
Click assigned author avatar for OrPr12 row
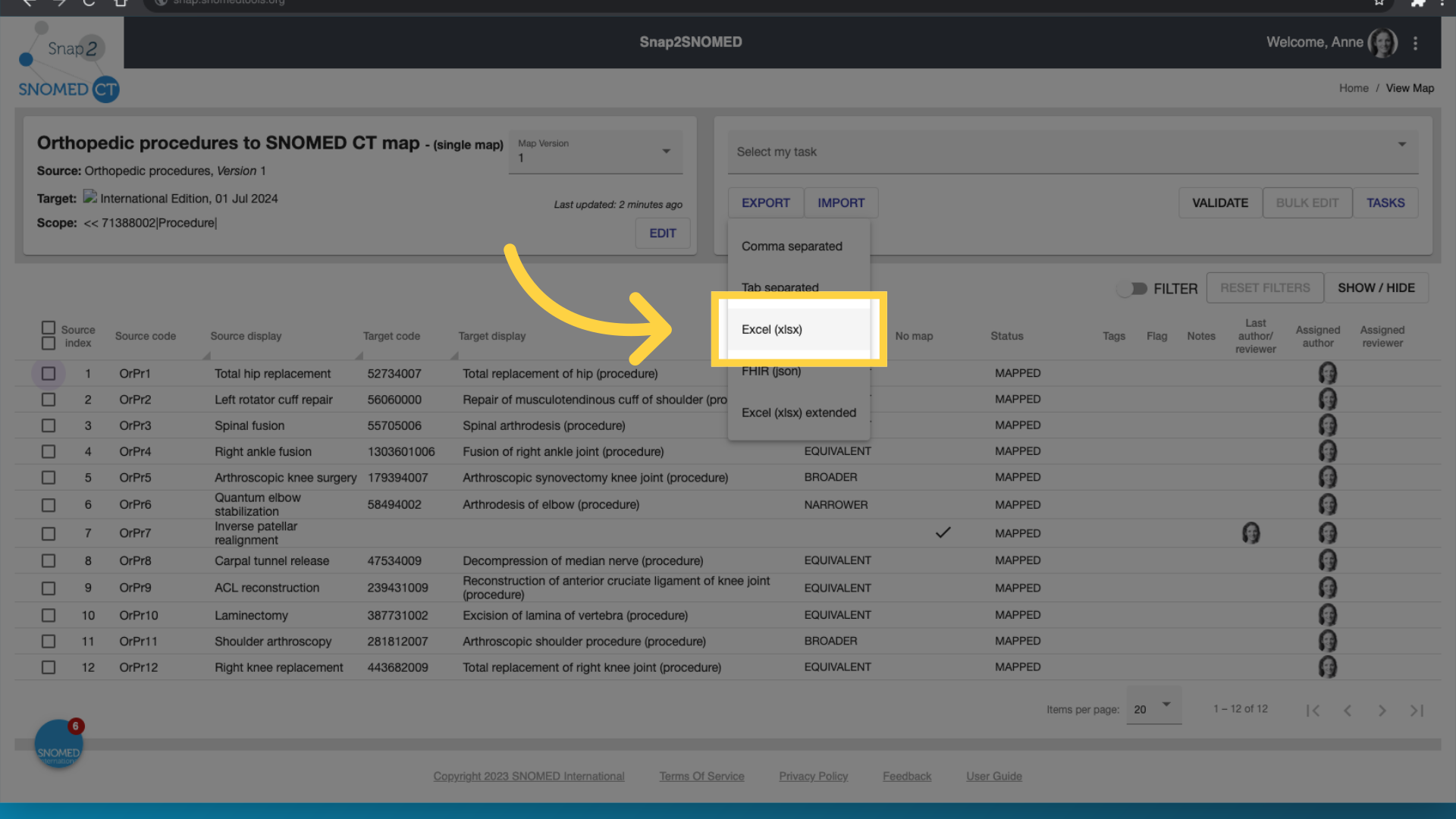(x=1327, y=667)
